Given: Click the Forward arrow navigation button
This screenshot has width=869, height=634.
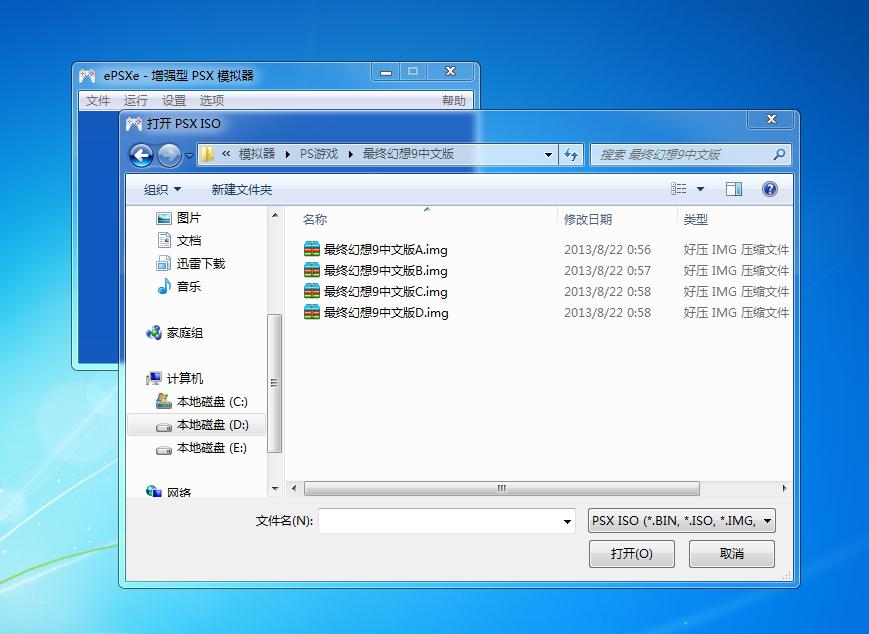Looking at the screenshot, I should coord(169,155).
